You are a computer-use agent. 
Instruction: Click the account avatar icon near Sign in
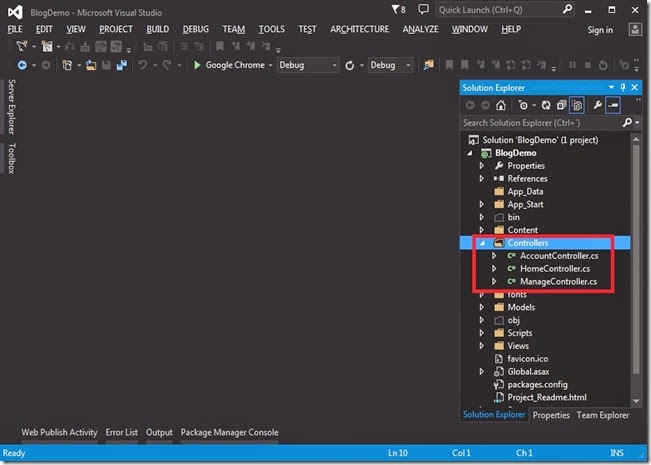point(635,29)
